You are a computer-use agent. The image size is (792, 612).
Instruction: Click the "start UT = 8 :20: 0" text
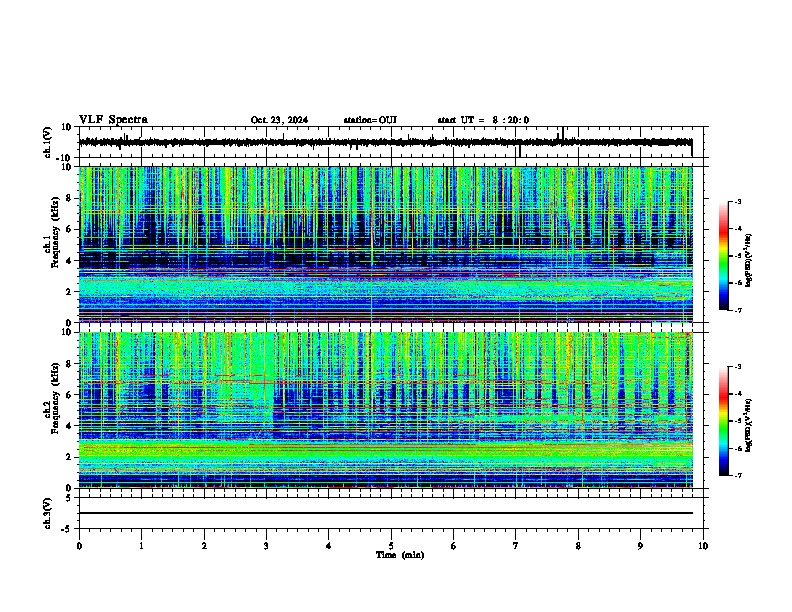coord(483,120)
